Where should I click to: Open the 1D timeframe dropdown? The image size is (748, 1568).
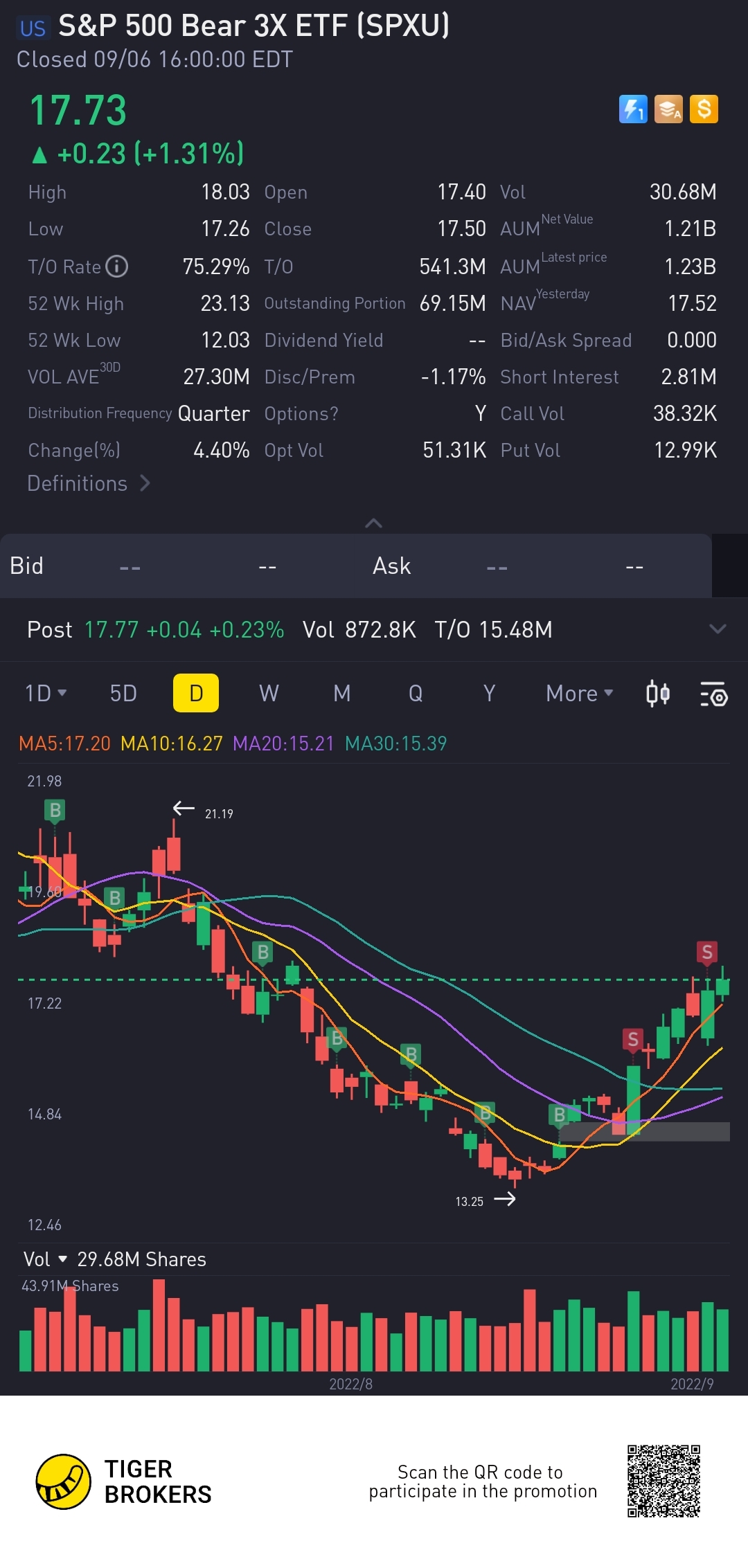(x=46, y=693)
